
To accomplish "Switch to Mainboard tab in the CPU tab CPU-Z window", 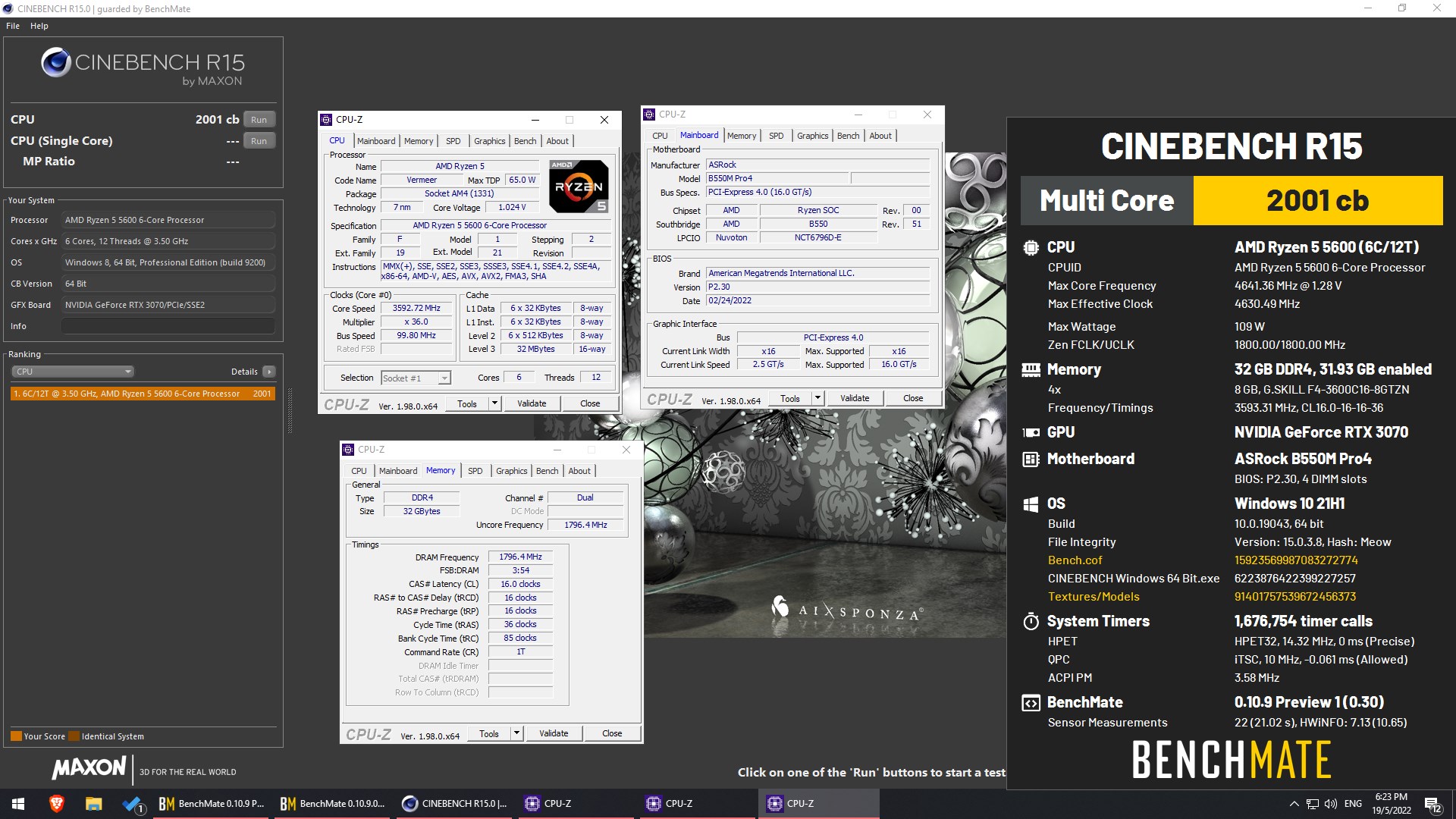I will click(376, 141).
